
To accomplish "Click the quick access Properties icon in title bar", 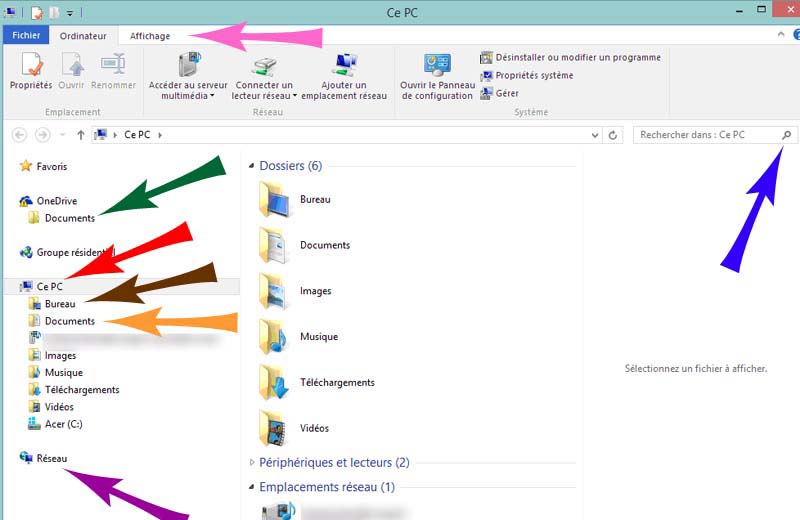I will click(36, 12).
